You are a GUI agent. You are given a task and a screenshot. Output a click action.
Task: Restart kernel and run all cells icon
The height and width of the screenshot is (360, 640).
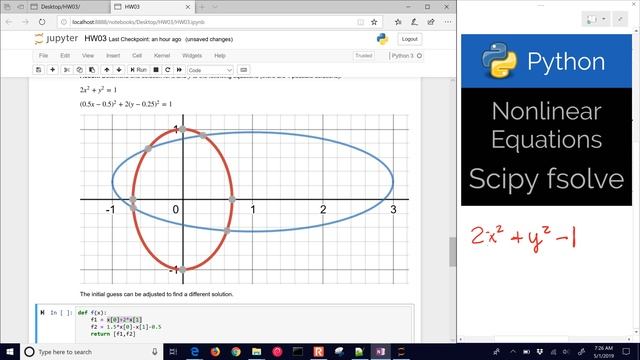point(179,70)
